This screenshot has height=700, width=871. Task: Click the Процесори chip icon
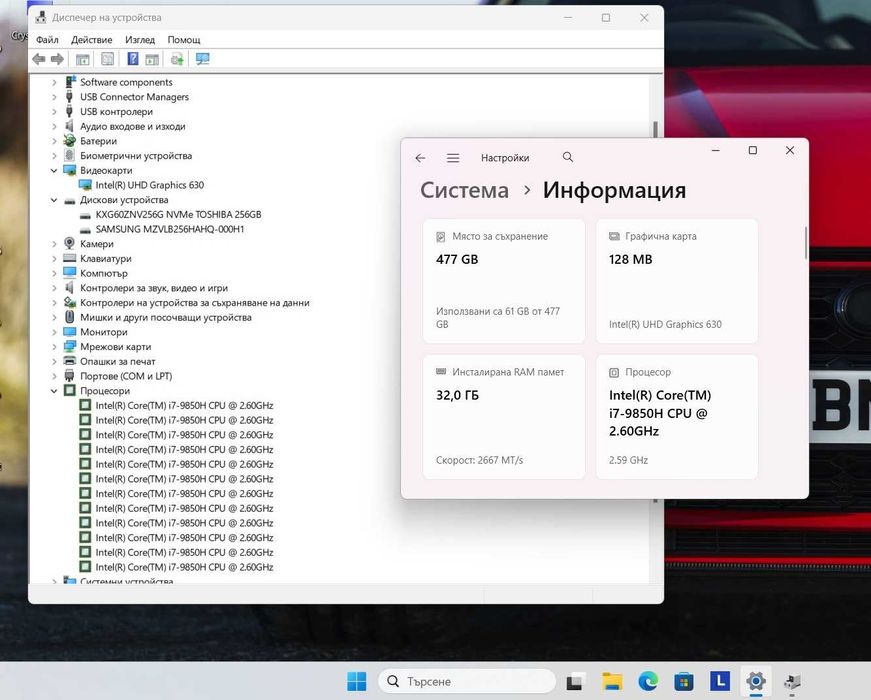pyautogui.click(x=69, y=391)
